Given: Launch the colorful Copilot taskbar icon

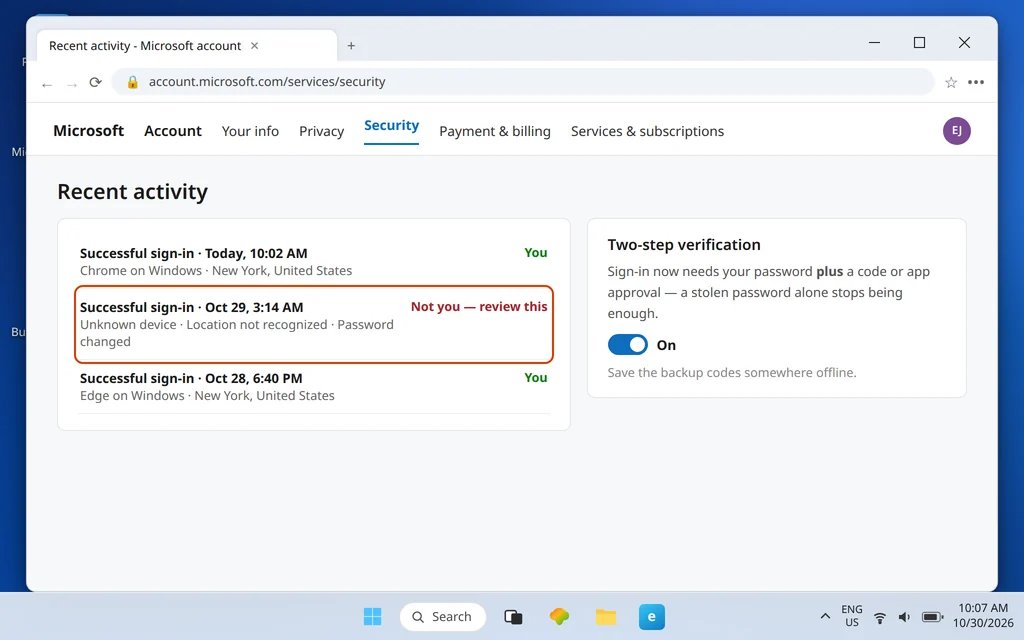Looking at the screenshot, I should click(x=559, y=616).
